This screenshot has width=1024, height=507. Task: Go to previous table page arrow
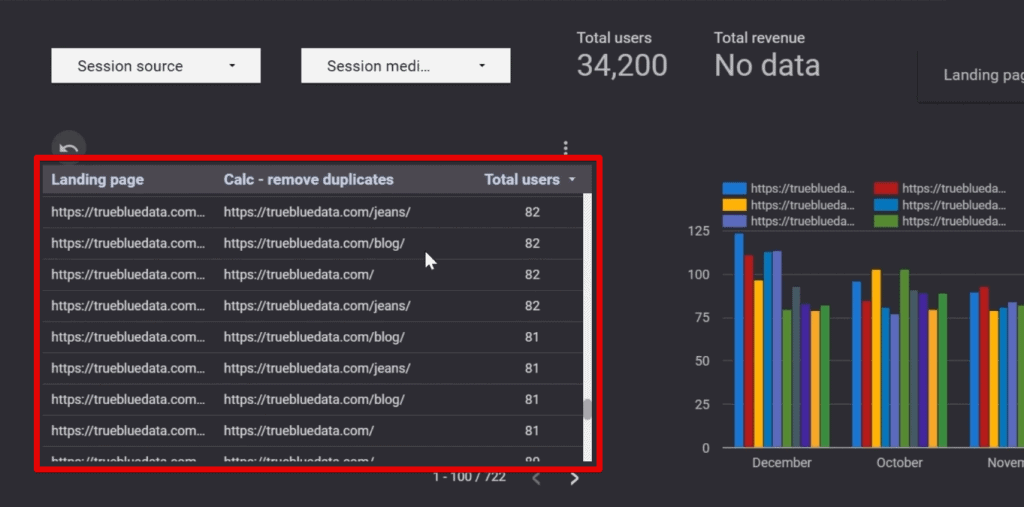click(536, 478)
